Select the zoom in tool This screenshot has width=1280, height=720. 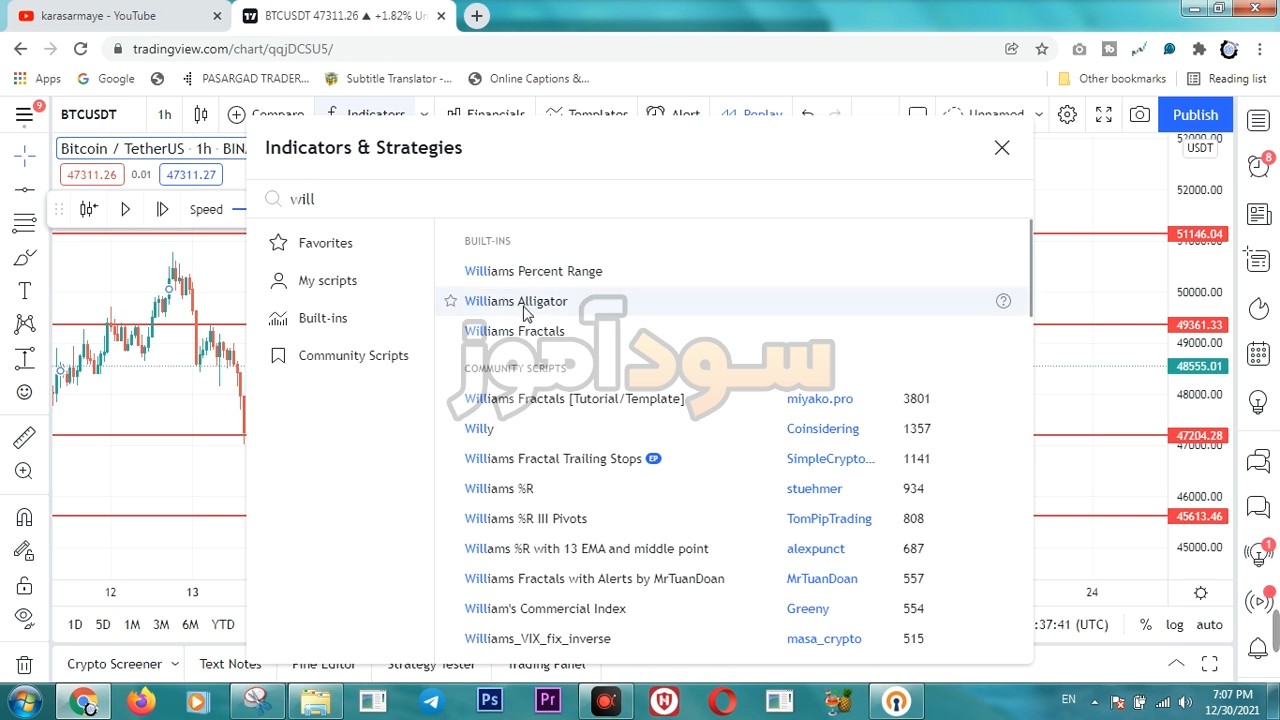tap(25, 471)
